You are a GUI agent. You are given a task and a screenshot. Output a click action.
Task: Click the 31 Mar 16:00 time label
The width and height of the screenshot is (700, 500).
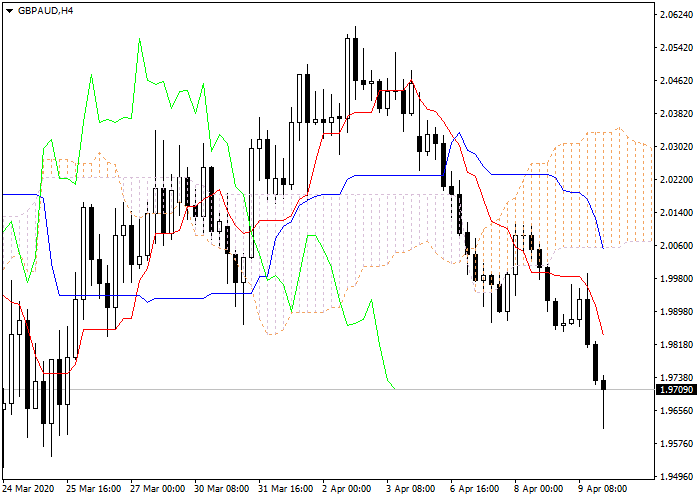pos(286,489)
